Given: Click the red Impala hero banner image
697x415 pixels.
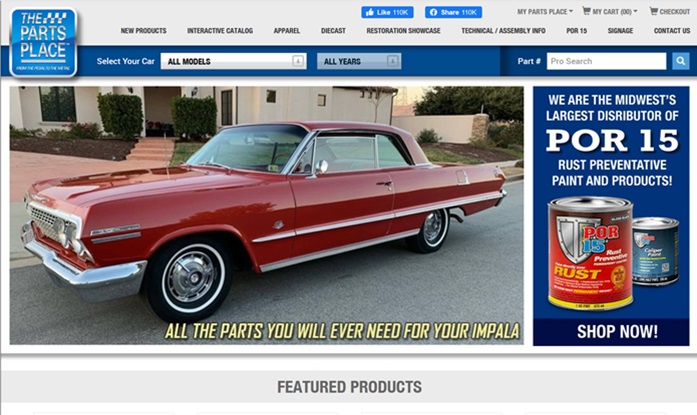Looking at the screenshot, I should (267, 215).
